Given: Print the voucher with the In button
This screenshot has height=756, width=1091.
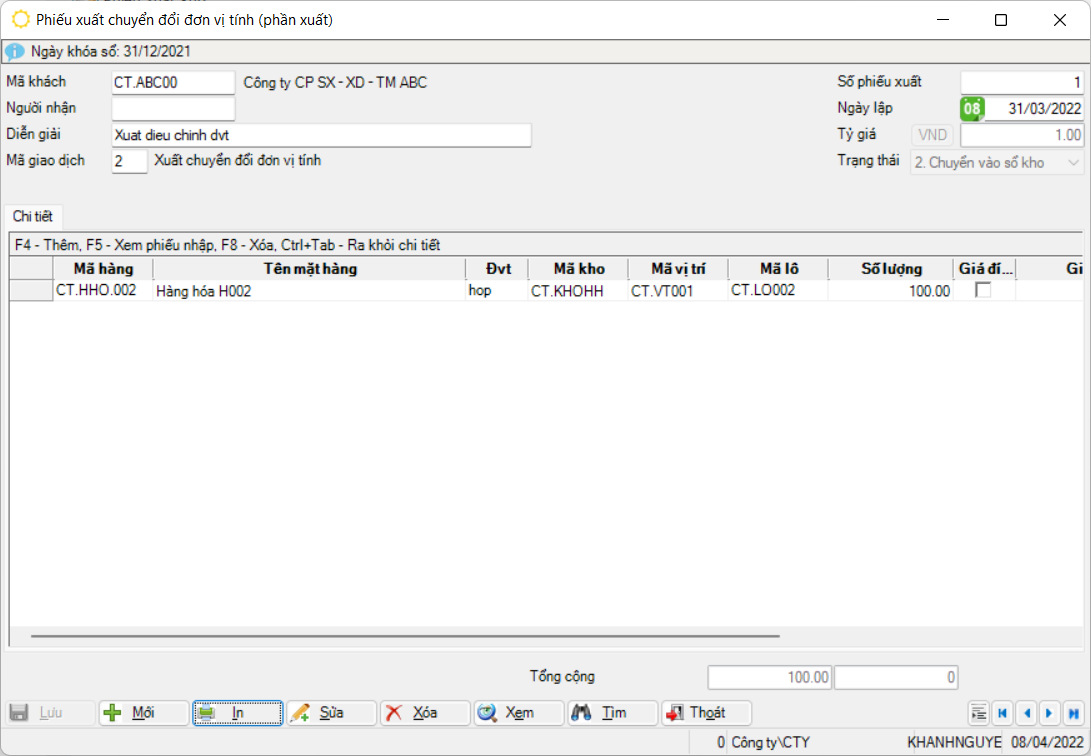Looking at the screenshot, I should [238, 713].
